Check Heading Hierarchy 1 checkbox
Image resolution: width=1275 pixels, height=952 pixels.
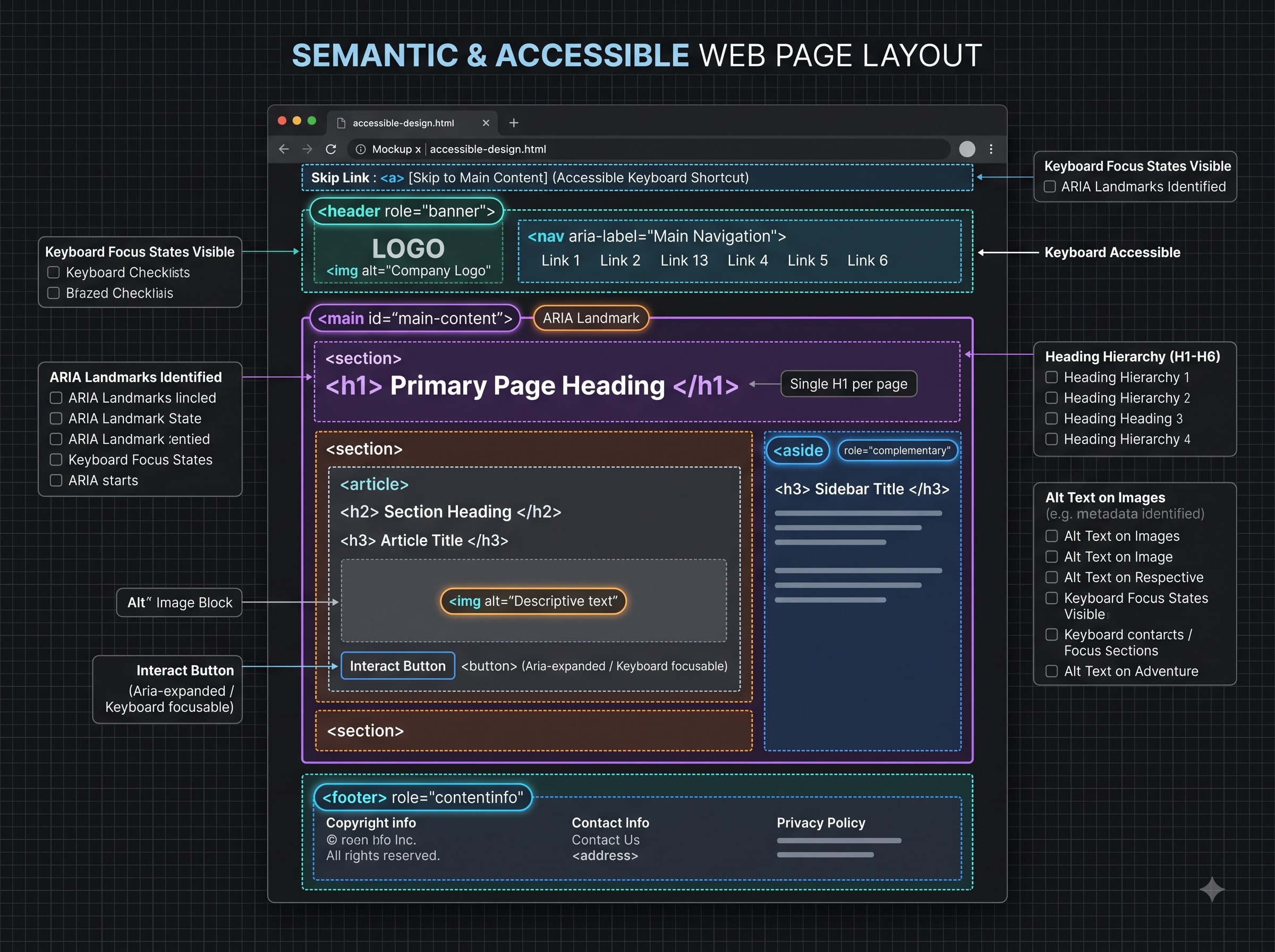click(1051, 377)
